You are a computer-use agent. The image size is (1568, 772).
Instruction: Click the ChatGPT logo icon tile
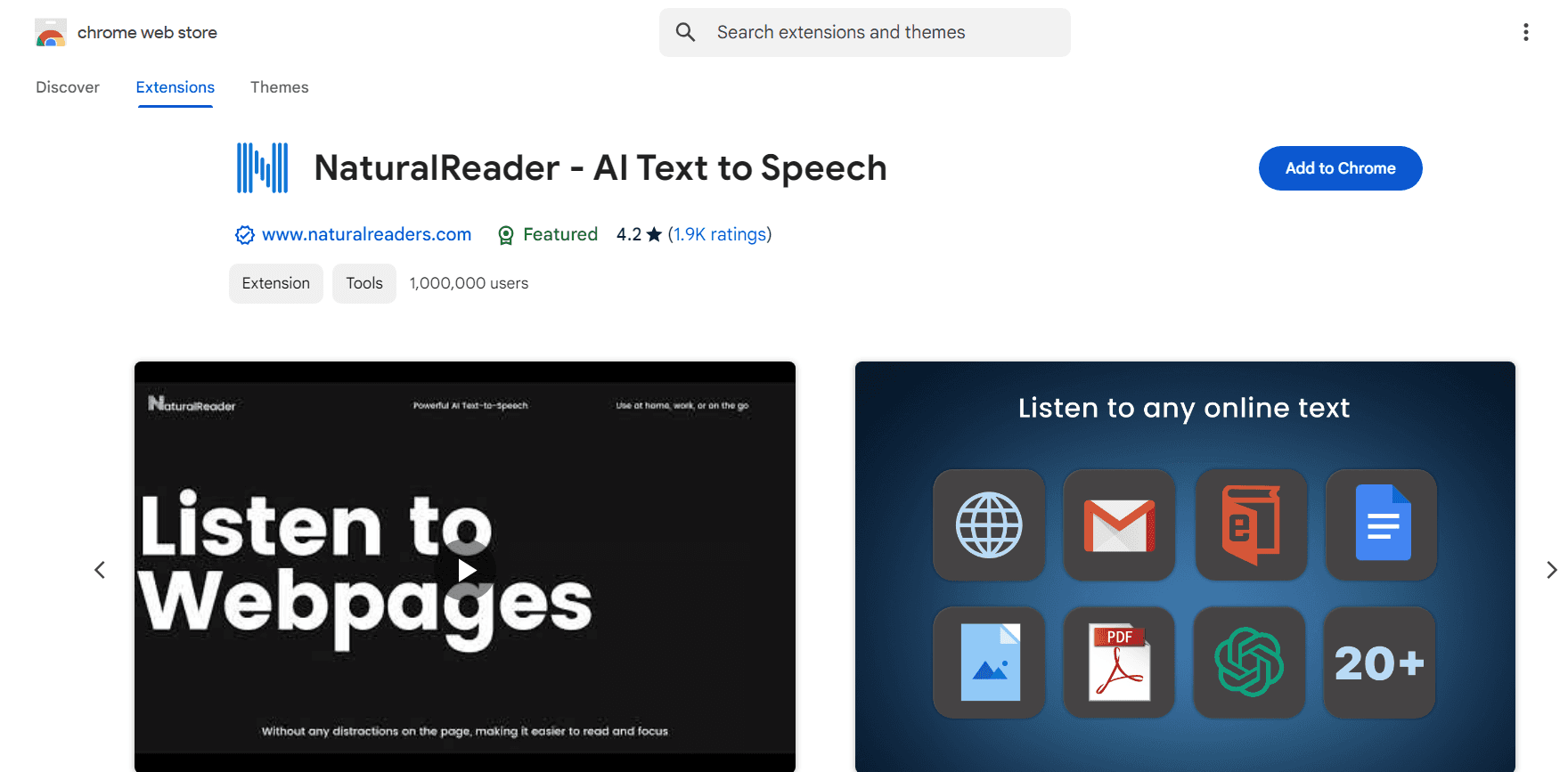(x=1249, y=662)
